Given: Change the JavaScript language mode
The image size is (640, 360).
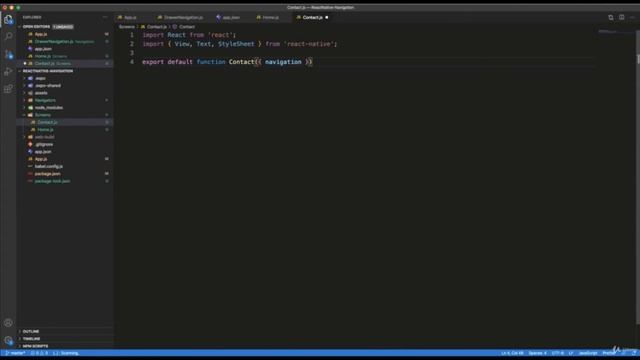Looking at the screenshot, I should pos(588,353).
